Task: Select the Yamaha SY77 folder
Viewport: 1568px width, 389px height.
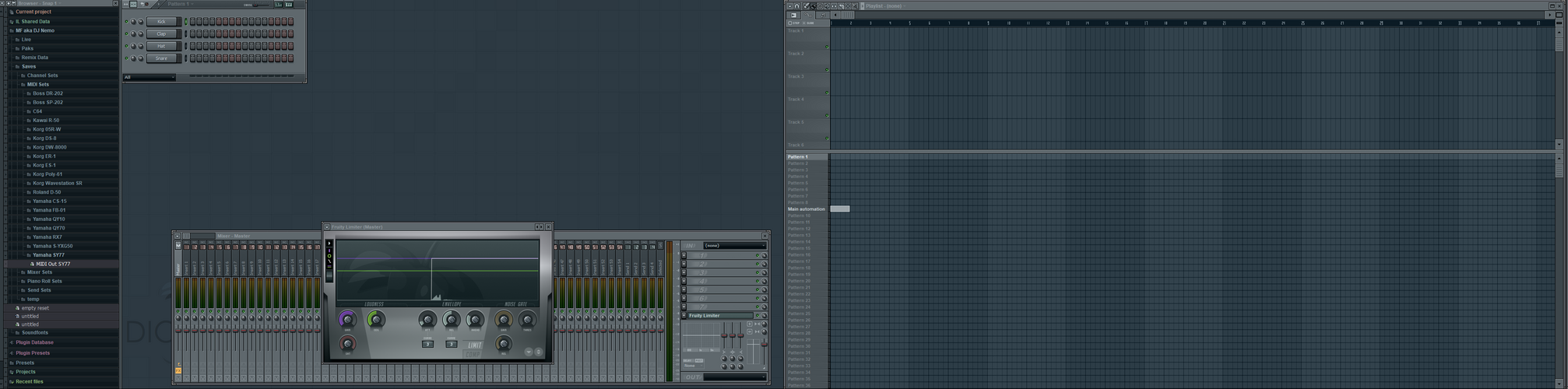Action: click(x=48, y=254)
